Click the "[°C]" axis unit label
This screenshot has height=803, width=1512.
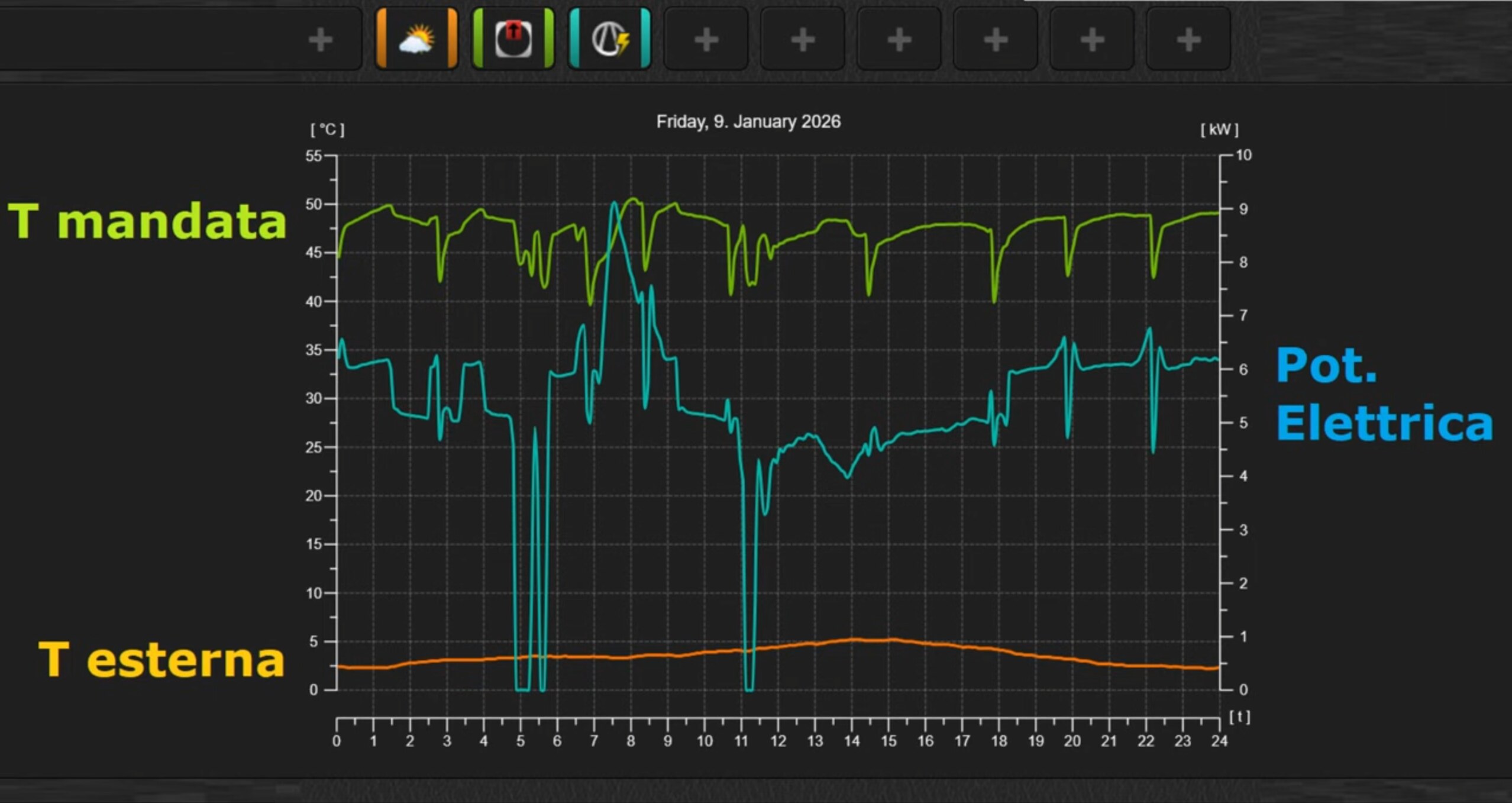[x=327, y=129]
